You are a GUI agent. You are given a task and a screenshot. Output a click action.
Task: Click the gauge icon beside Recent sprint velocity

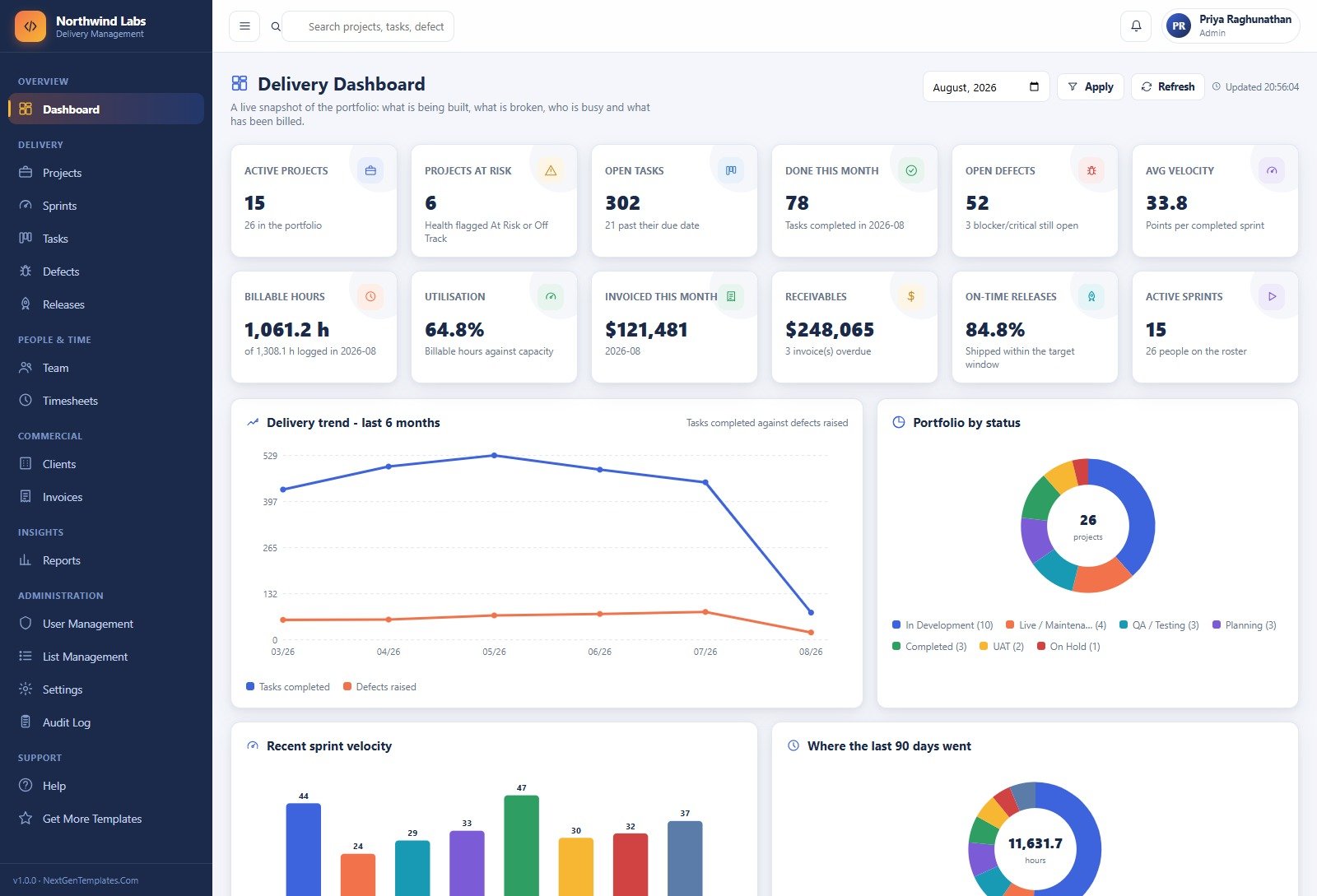[x=253, y=745]
